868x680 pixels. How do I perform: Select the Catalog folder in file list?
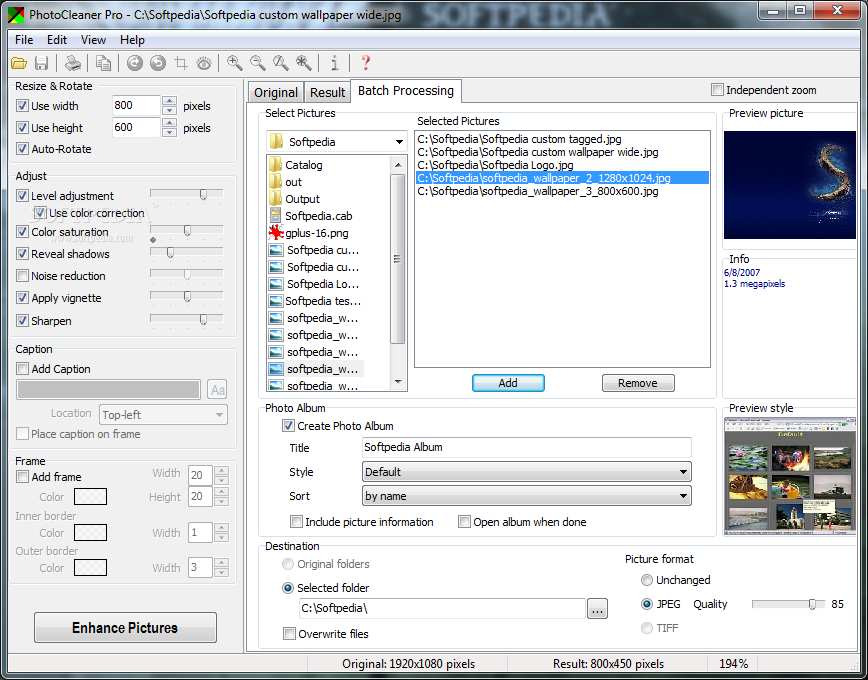(x=303, y=165)
